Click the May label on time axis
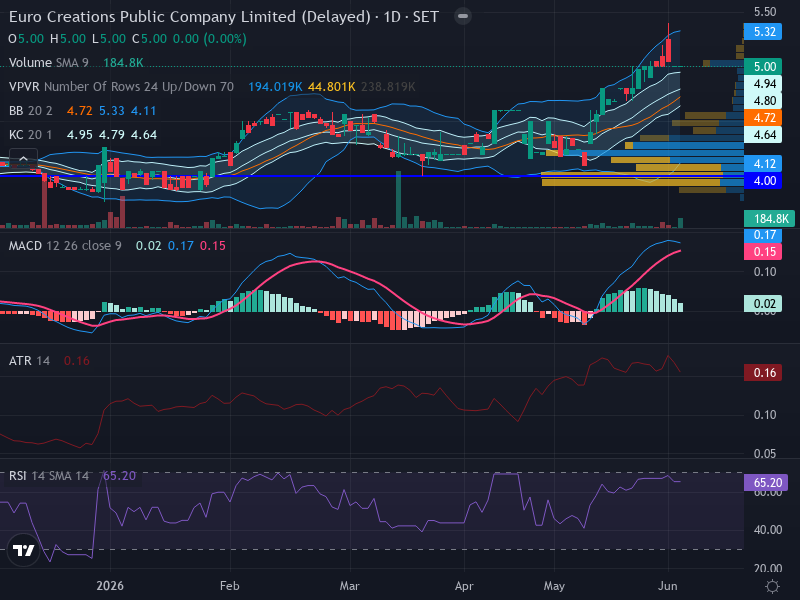Viewport: 800px width, 600px height. [554, 586]
